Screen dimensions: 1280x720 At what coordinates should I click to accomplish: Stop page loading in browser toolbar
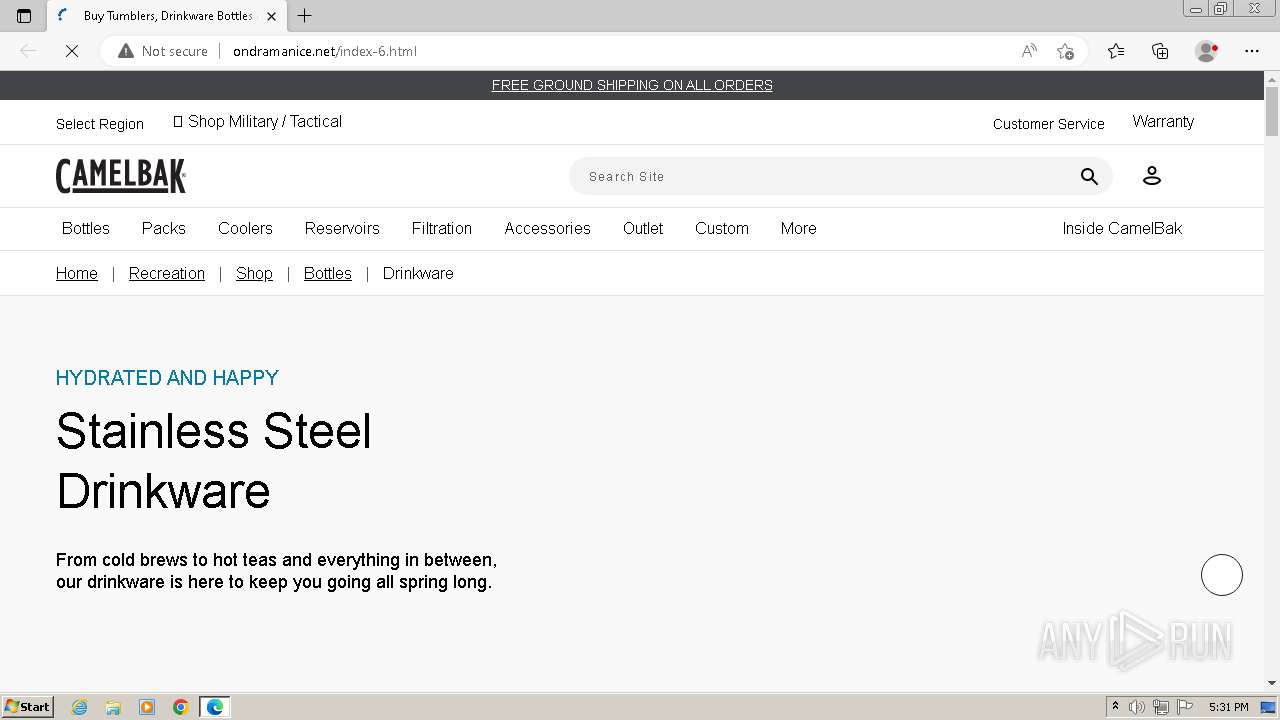pyautogui.click(x=72, y=51)
